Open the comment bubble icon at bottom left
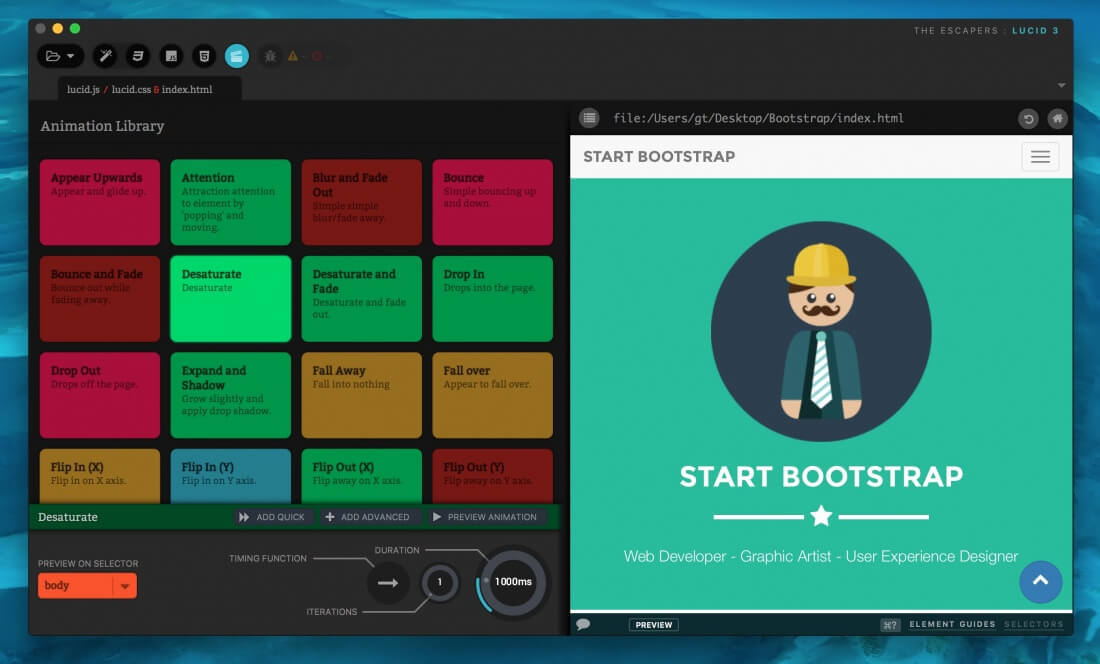 (x=585, y=624)
